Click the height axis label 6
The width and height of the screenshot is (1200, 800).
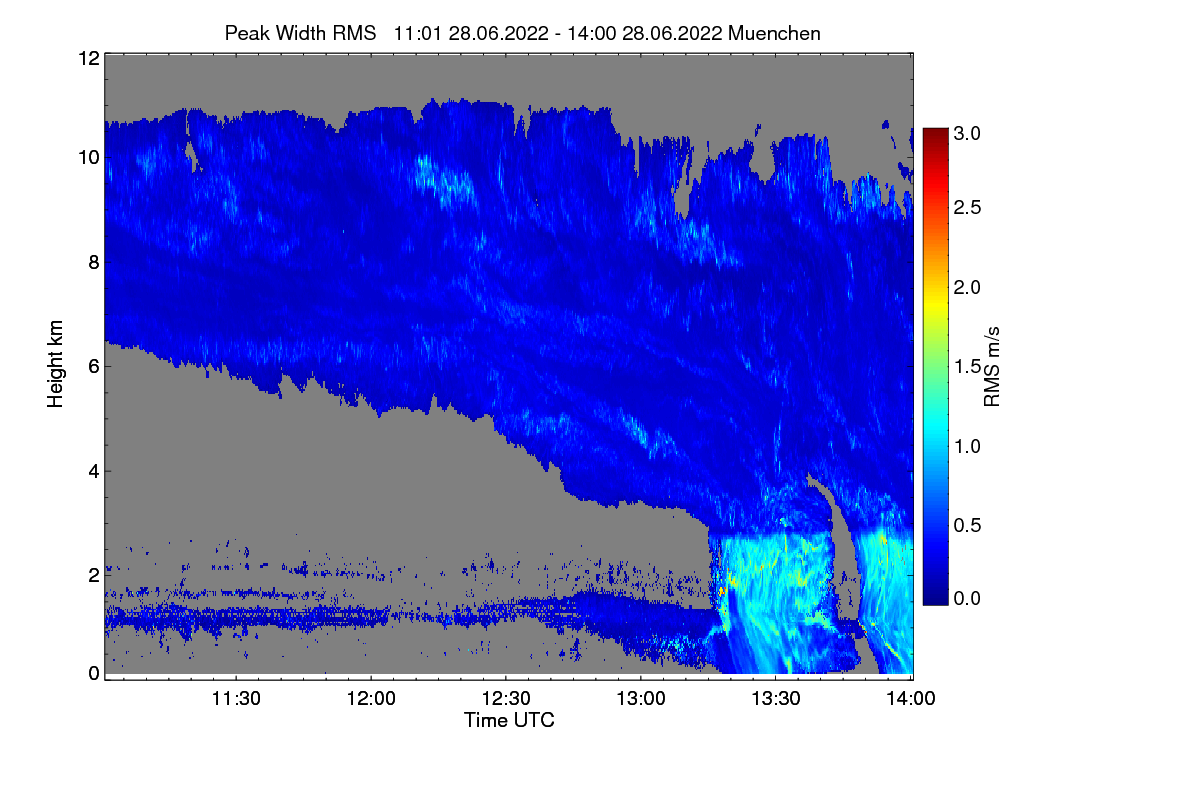(x=93, y=366)
